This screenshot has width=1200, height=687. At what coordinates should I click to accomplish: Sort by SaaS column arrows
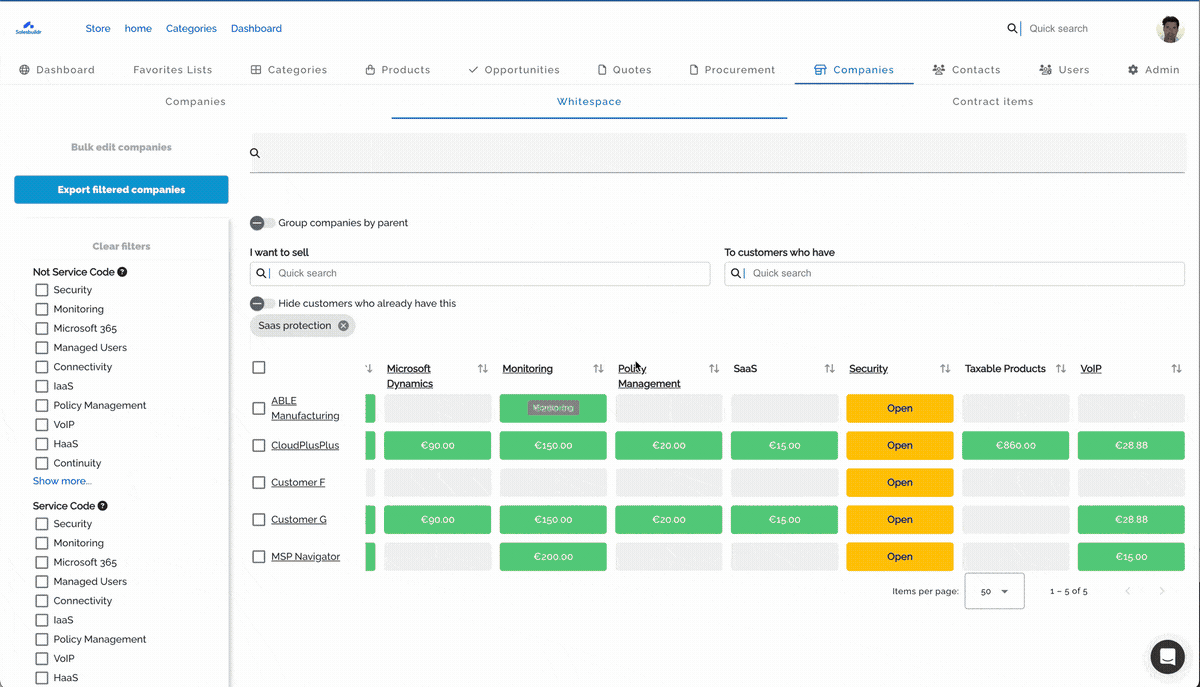pyautogui.click(x=829, y=369)
